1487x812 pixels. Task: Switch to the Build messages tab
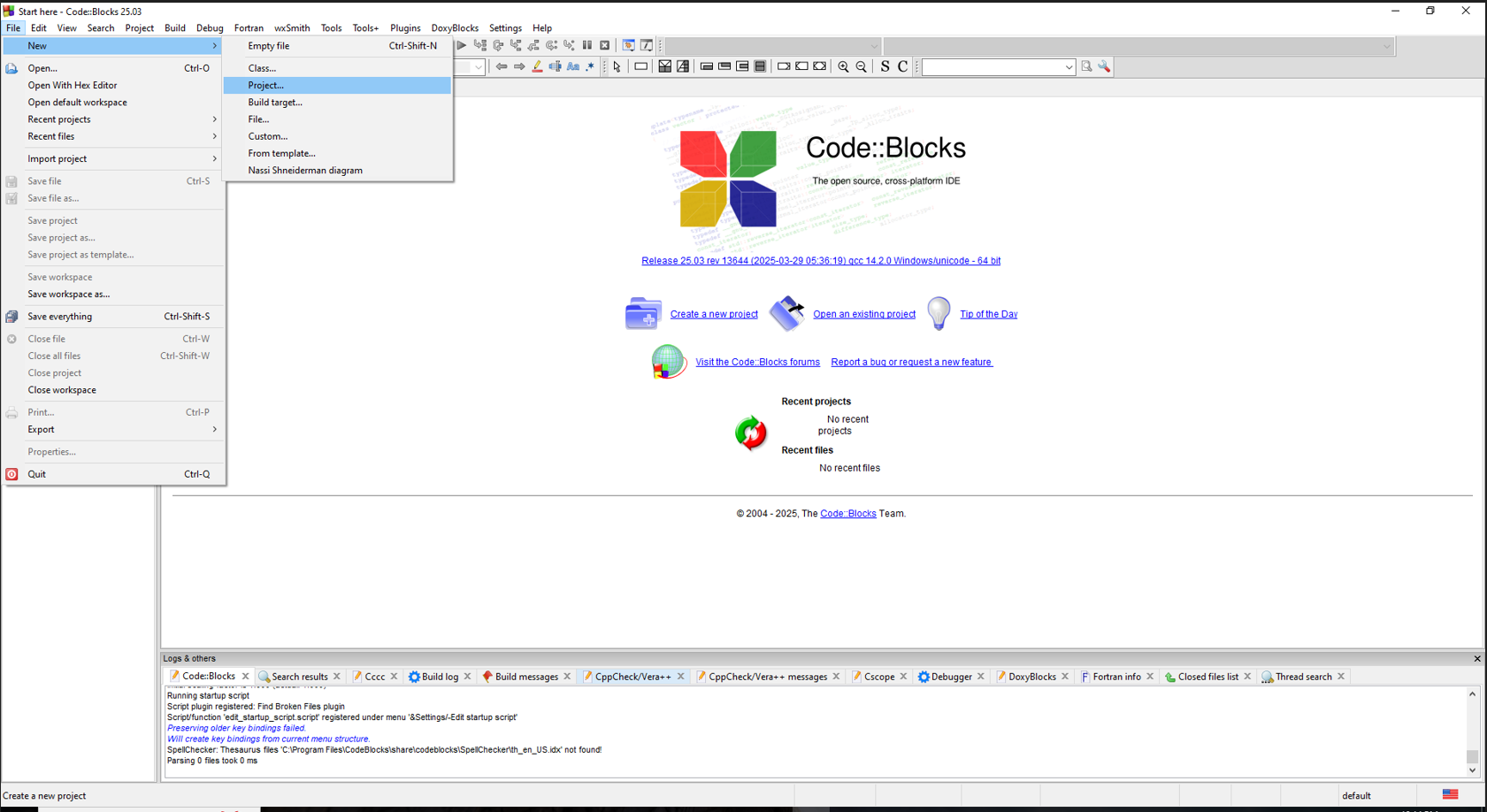[x=525, y=677]
